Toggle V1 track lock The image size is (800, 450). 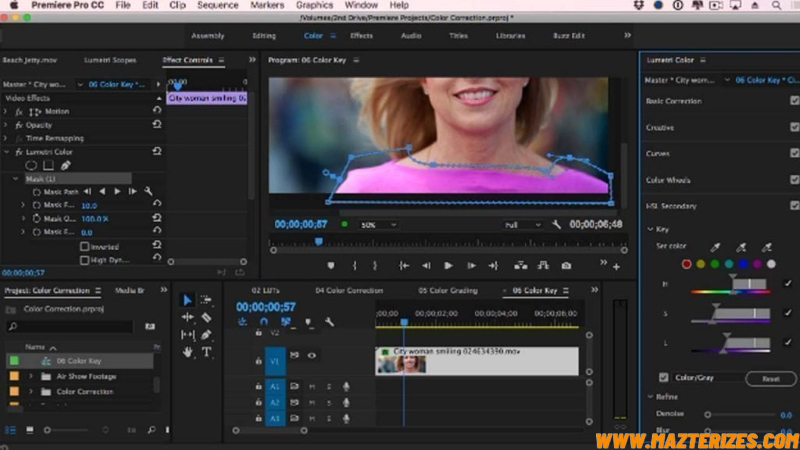pos(259,361)
